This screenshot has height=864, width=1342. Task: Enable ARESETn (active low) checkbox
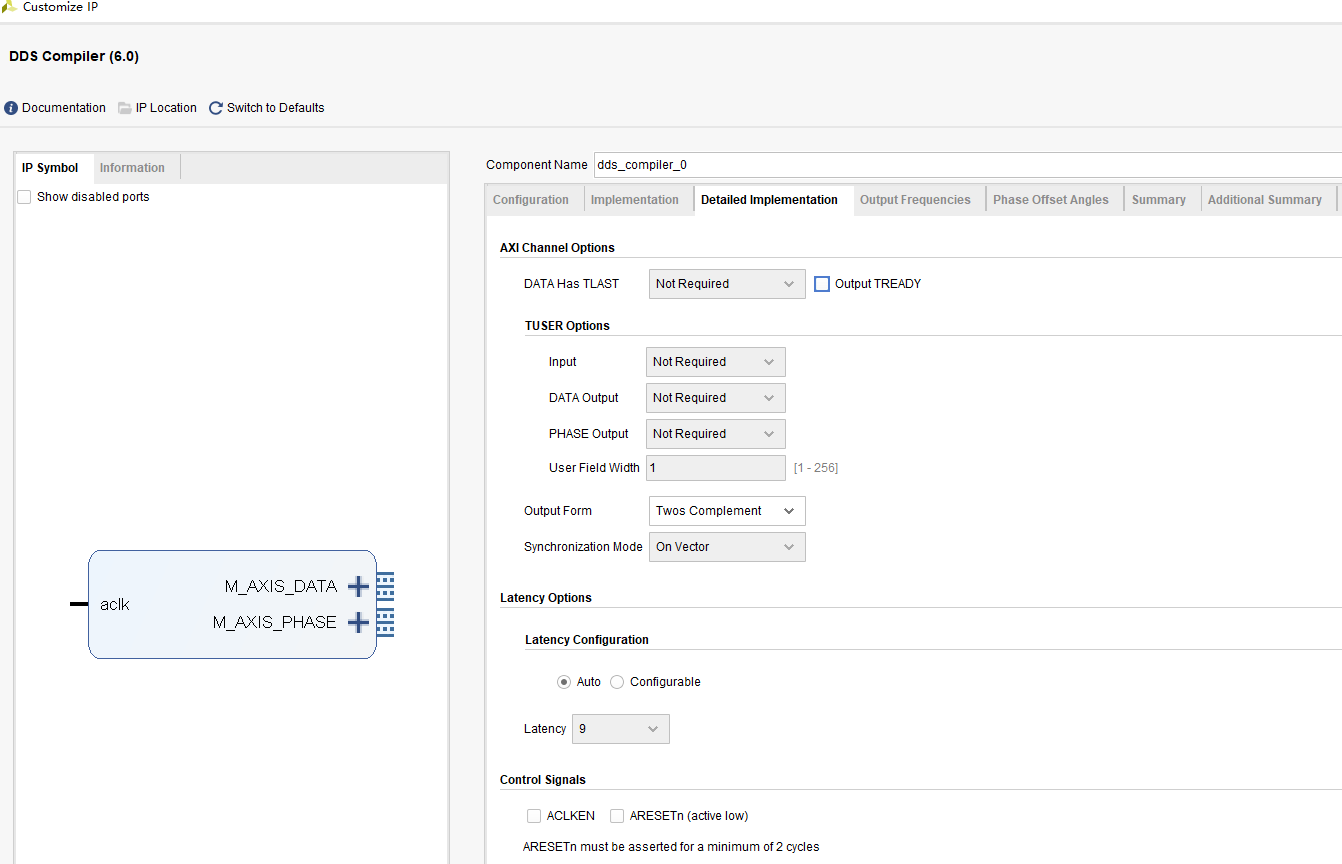point(617,816)
